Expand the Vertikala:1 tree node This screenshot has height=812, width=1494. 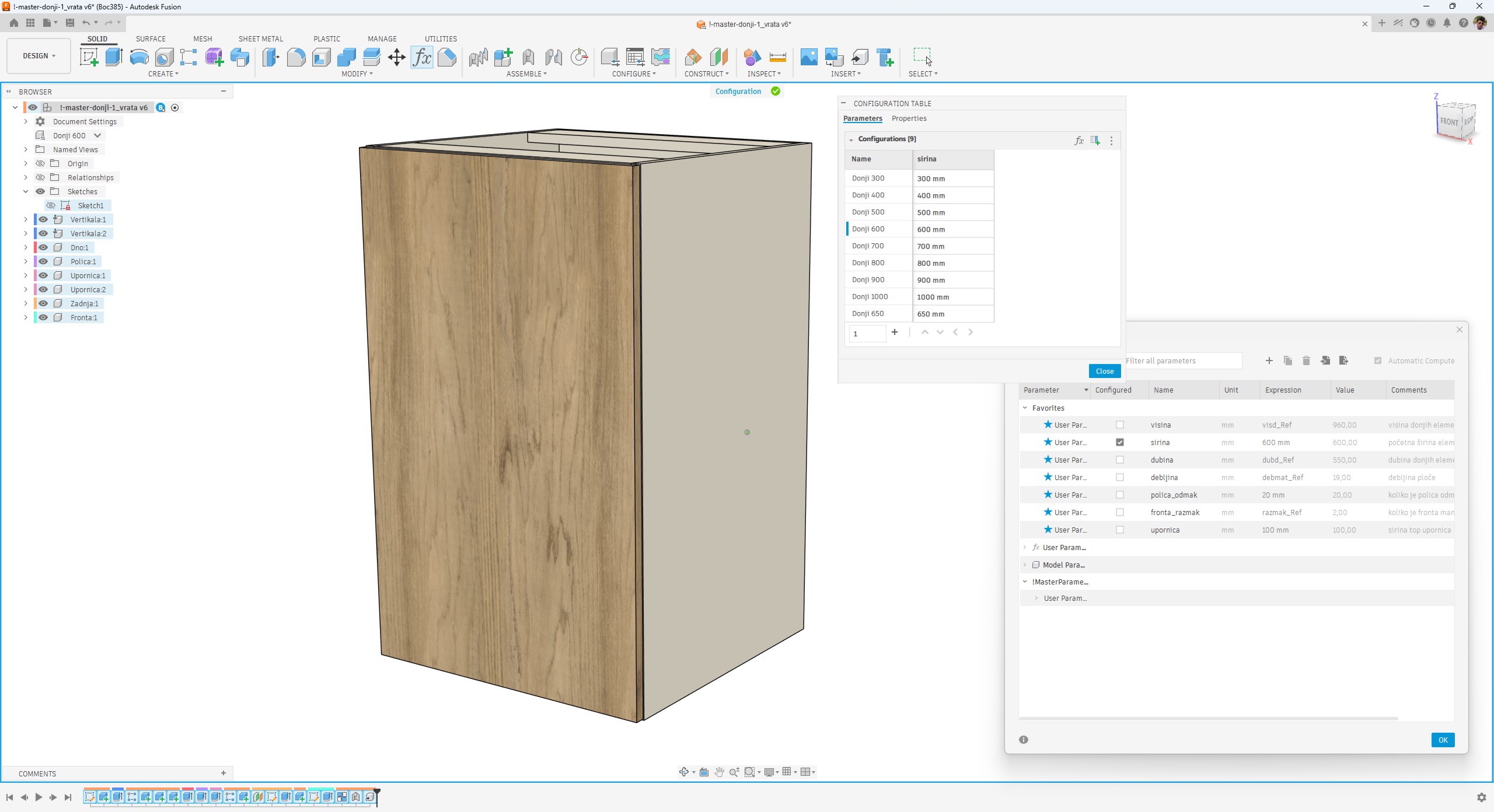pyautogui.click(x=26, y=220)
